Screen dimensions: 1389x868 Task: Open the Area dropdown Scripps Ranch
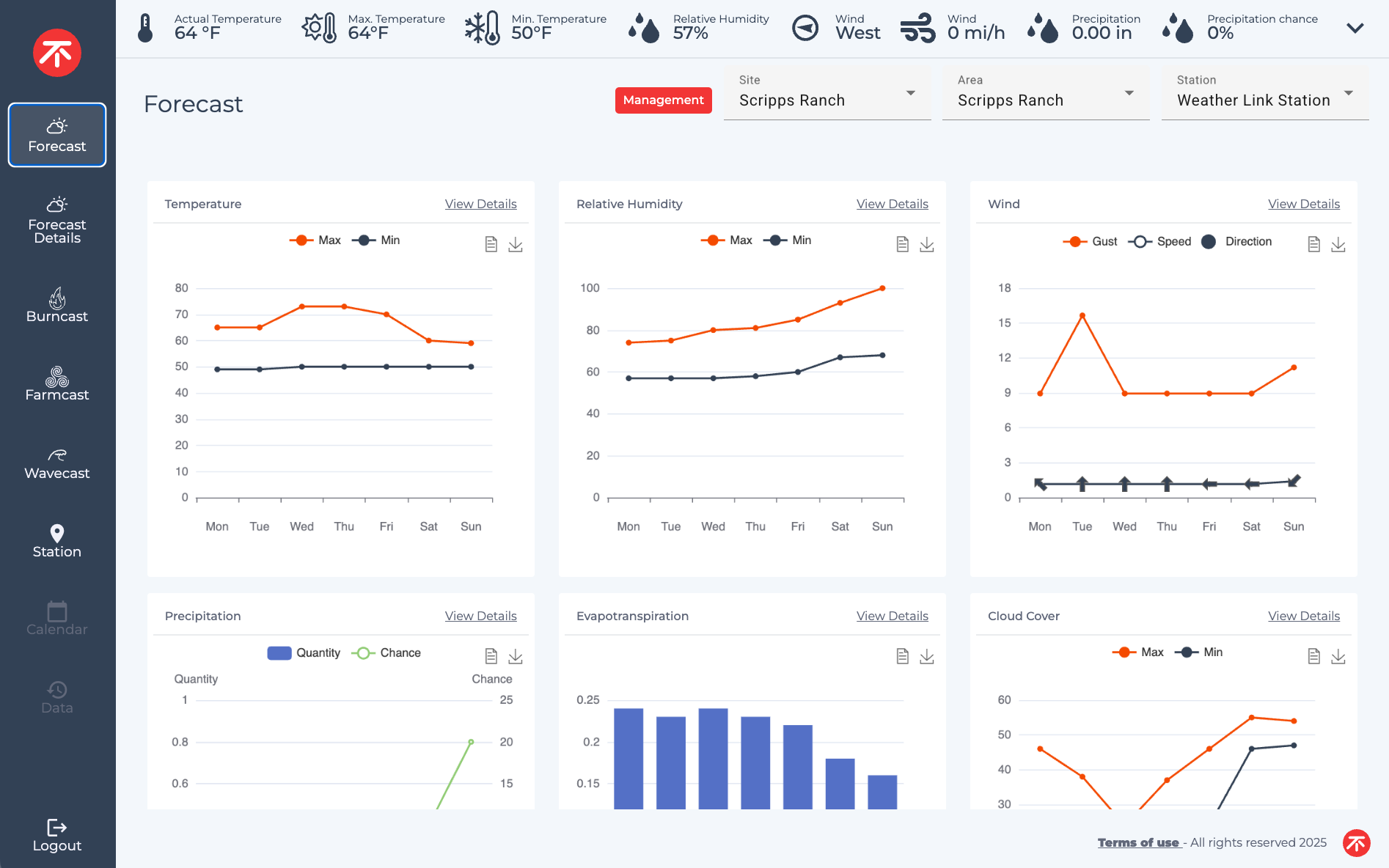point(1046,94)
